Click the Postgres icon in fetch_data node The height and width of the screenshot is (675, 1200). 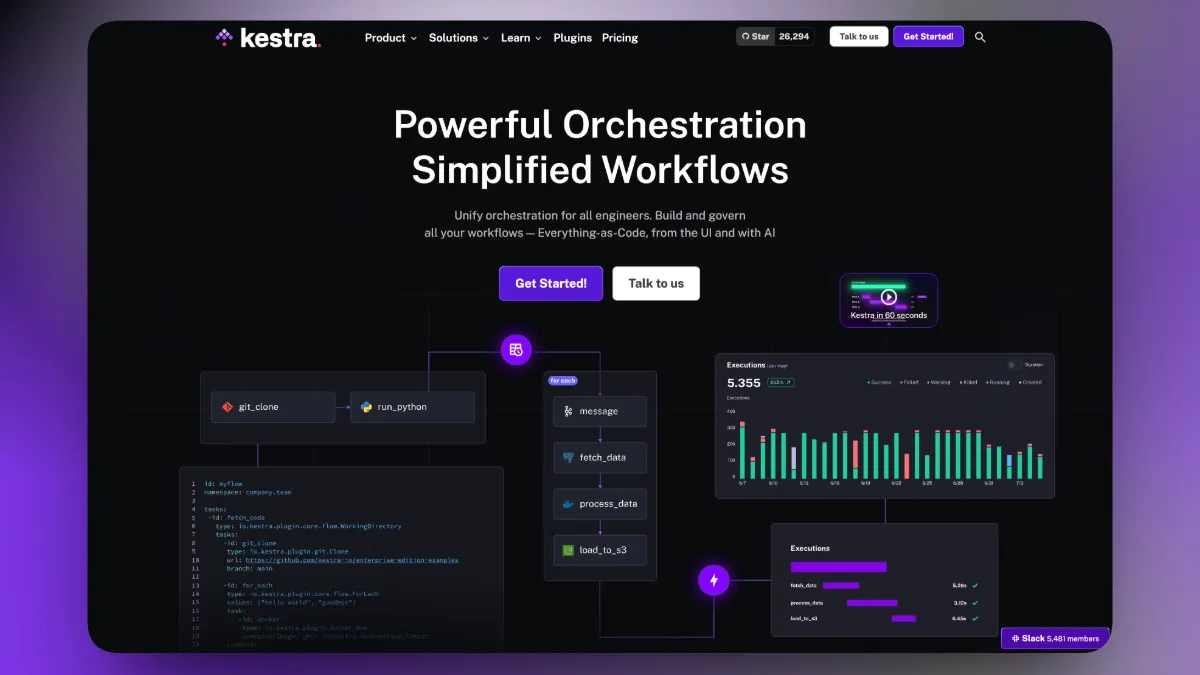[568, 457]
